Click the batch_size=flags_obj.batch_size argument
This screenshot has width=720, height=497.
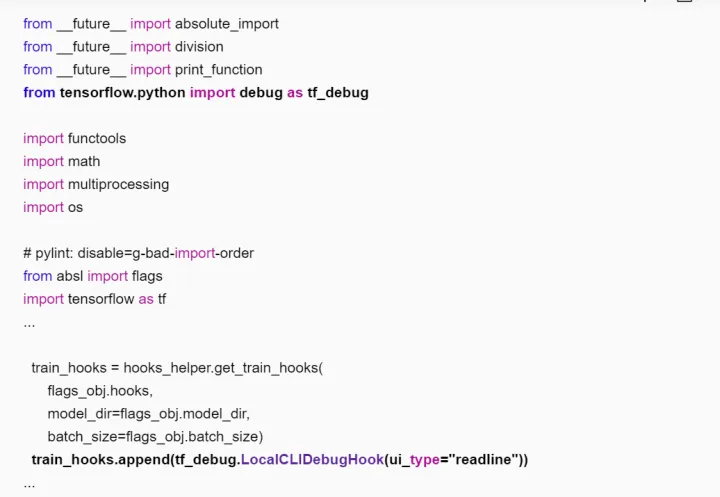point(154,437)
